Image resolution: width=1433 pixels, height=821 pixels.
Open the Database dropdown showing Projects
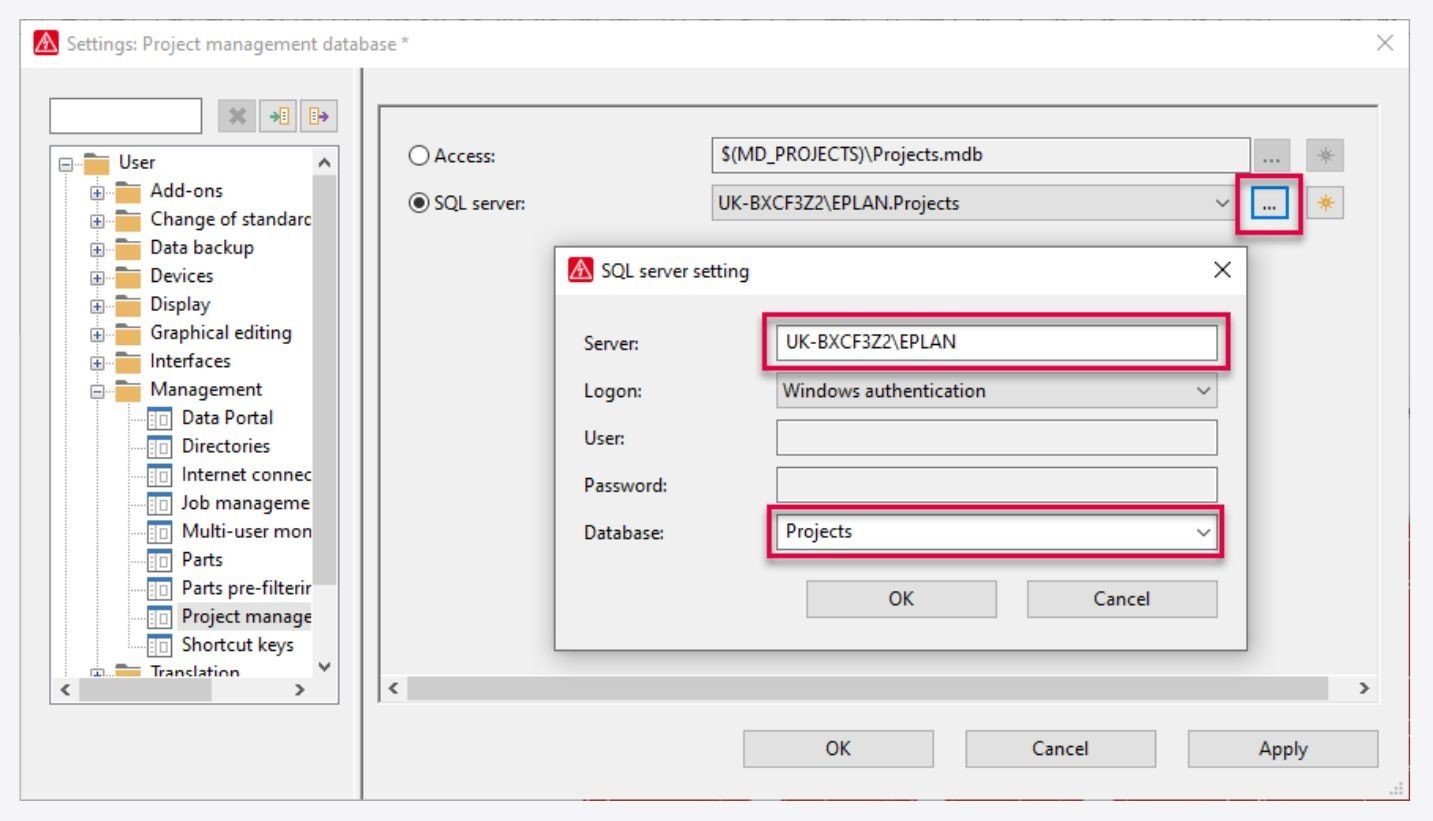1203,531
